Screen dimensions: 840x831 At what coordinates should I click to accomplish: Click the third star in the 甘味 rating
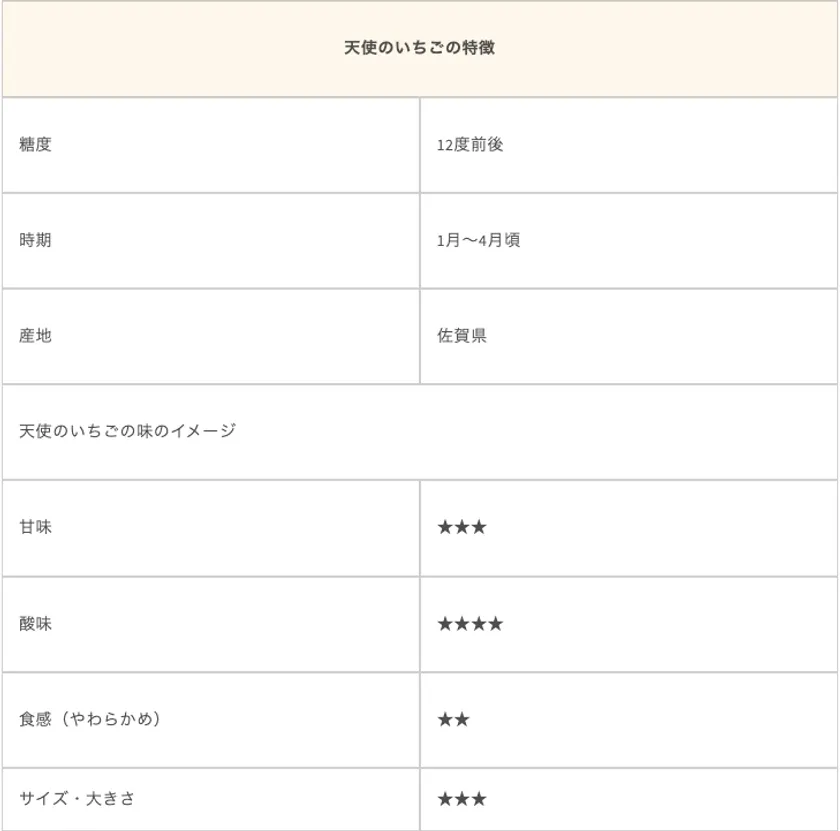coord(479,527)
